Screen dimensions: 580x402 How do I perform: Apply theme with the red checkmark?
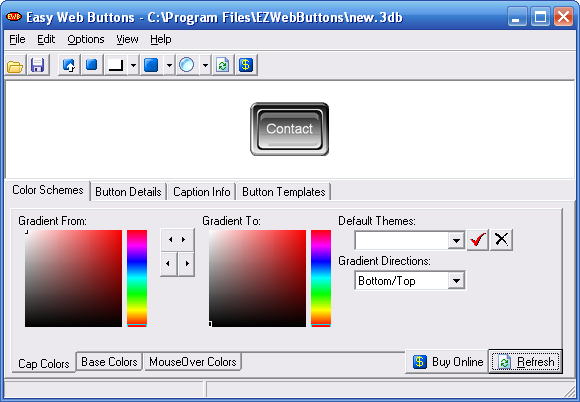478,240
